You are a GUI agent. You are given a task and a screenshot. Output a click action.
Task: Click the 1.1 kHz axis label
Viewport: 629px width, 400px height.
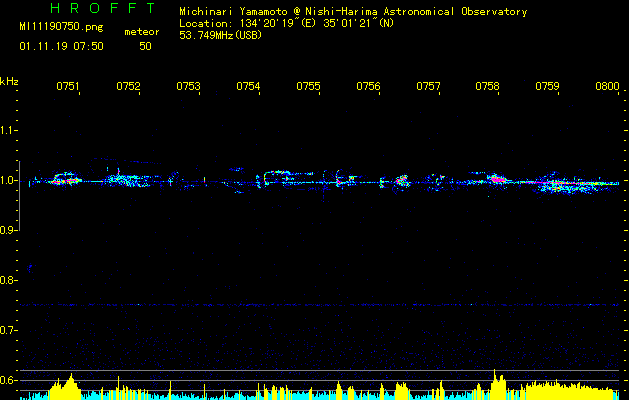tap(7, 130)
